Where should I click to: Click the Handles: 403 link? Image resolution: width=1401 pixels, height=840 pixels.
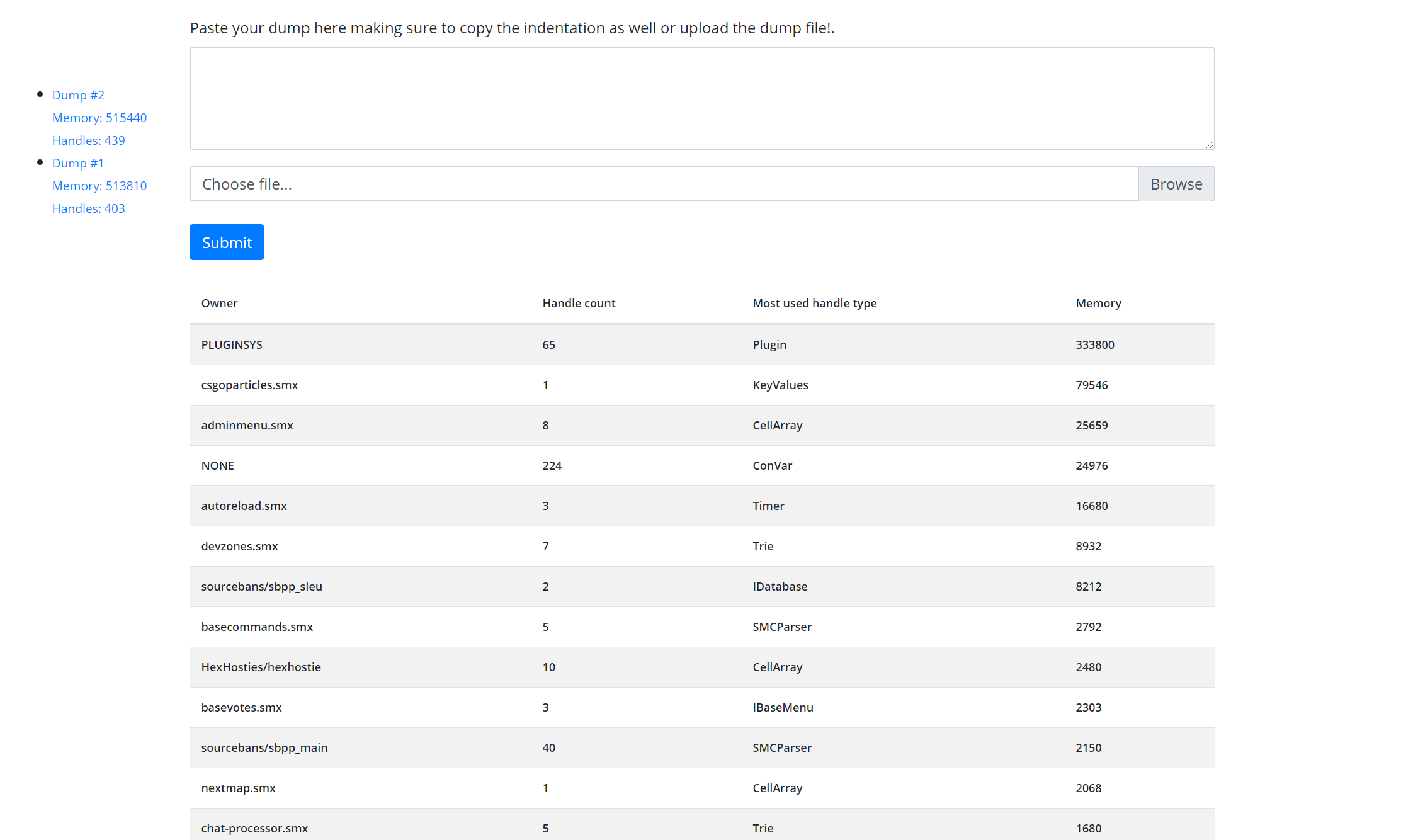point(89,208)
